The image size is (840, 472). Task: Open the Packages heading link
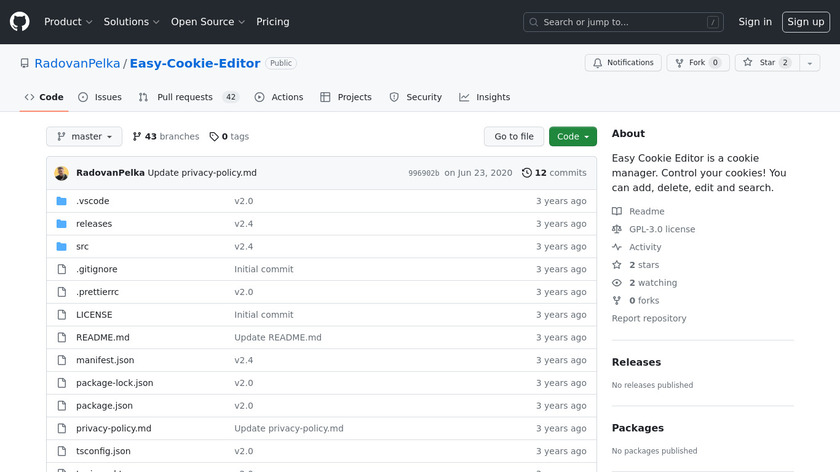tap(638, 428)
